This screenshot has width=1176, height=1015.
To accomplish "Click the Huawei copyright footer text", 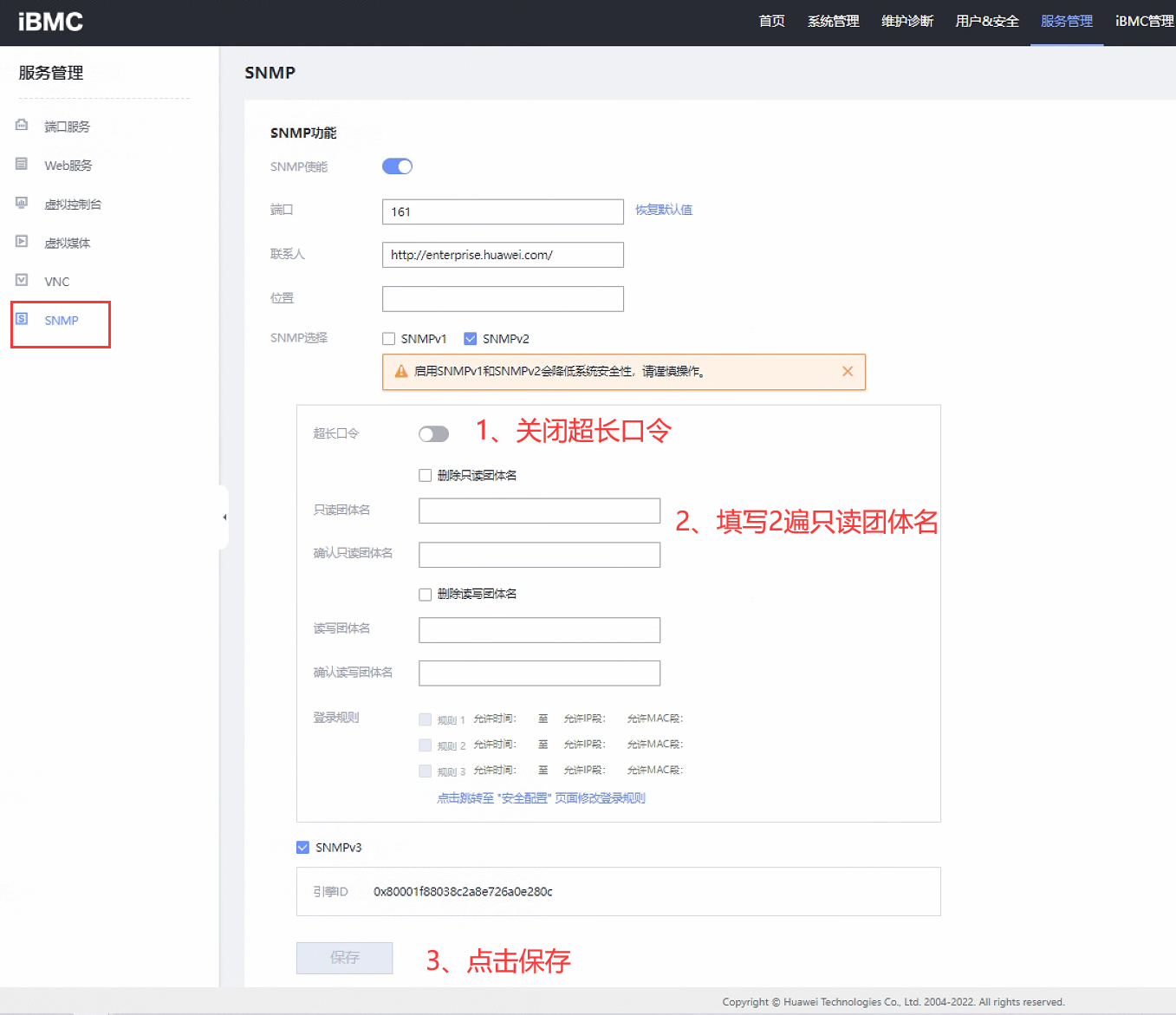I will click(893, 1002).
